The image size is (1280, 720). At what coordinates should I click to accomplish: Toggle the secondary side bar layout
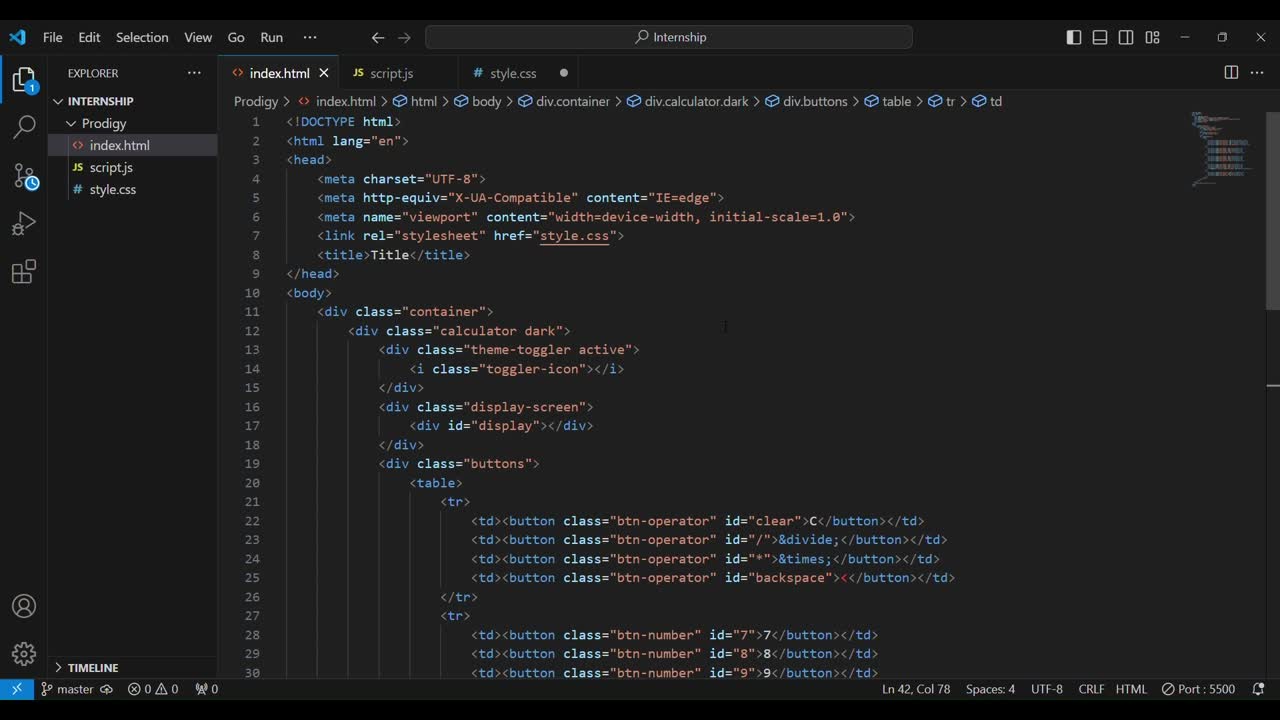tap(1126, 37)
